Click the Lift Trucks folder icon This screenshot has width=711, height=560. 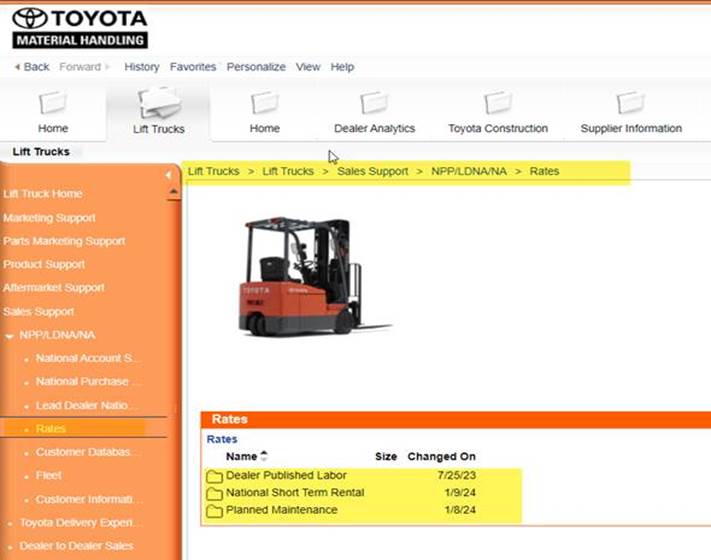coord(158,102)
